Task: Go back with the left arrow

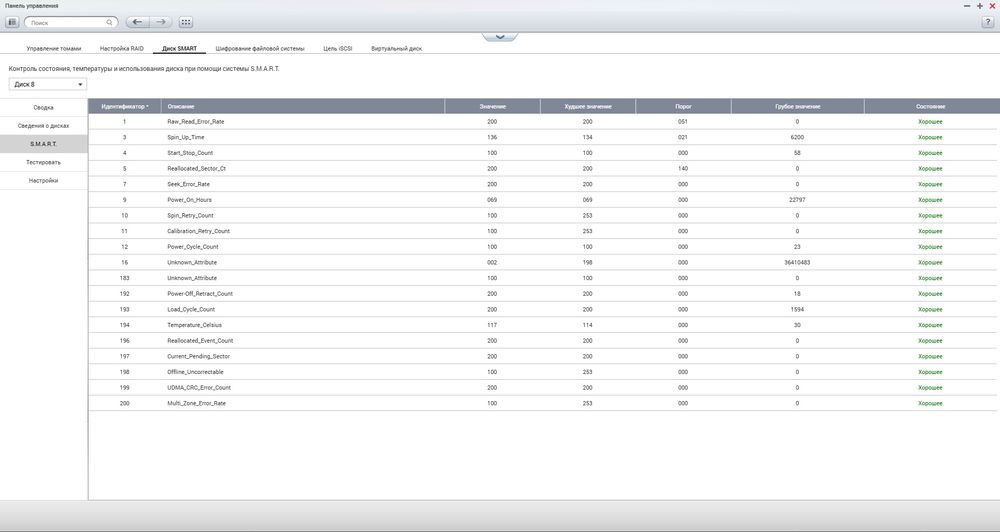Action: [137, 22]
